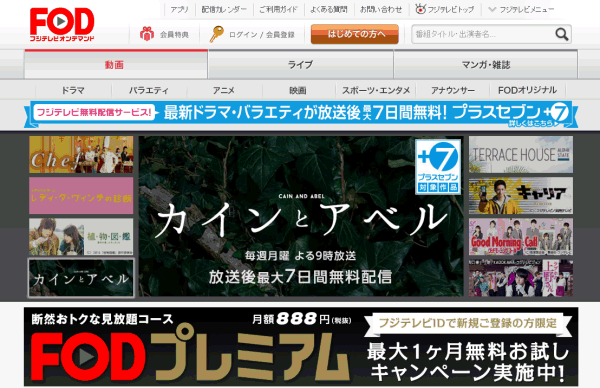Expand the フジテレビメニュー dropdown

521,10
